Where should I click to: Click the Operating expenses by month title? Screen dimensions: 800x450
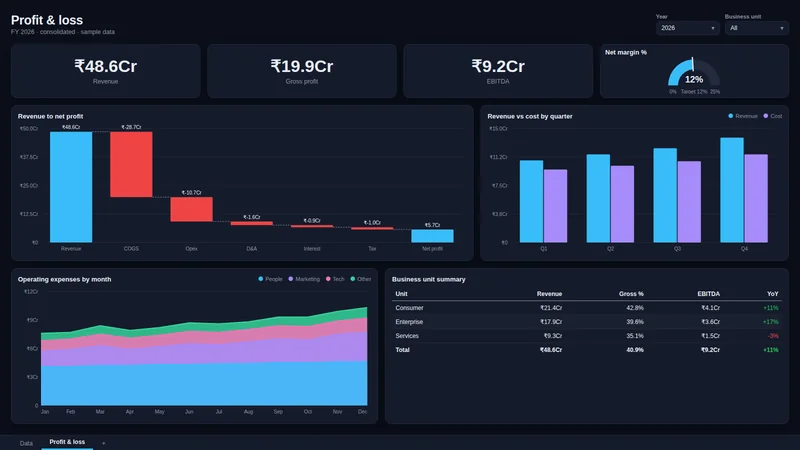click(64, 279)
